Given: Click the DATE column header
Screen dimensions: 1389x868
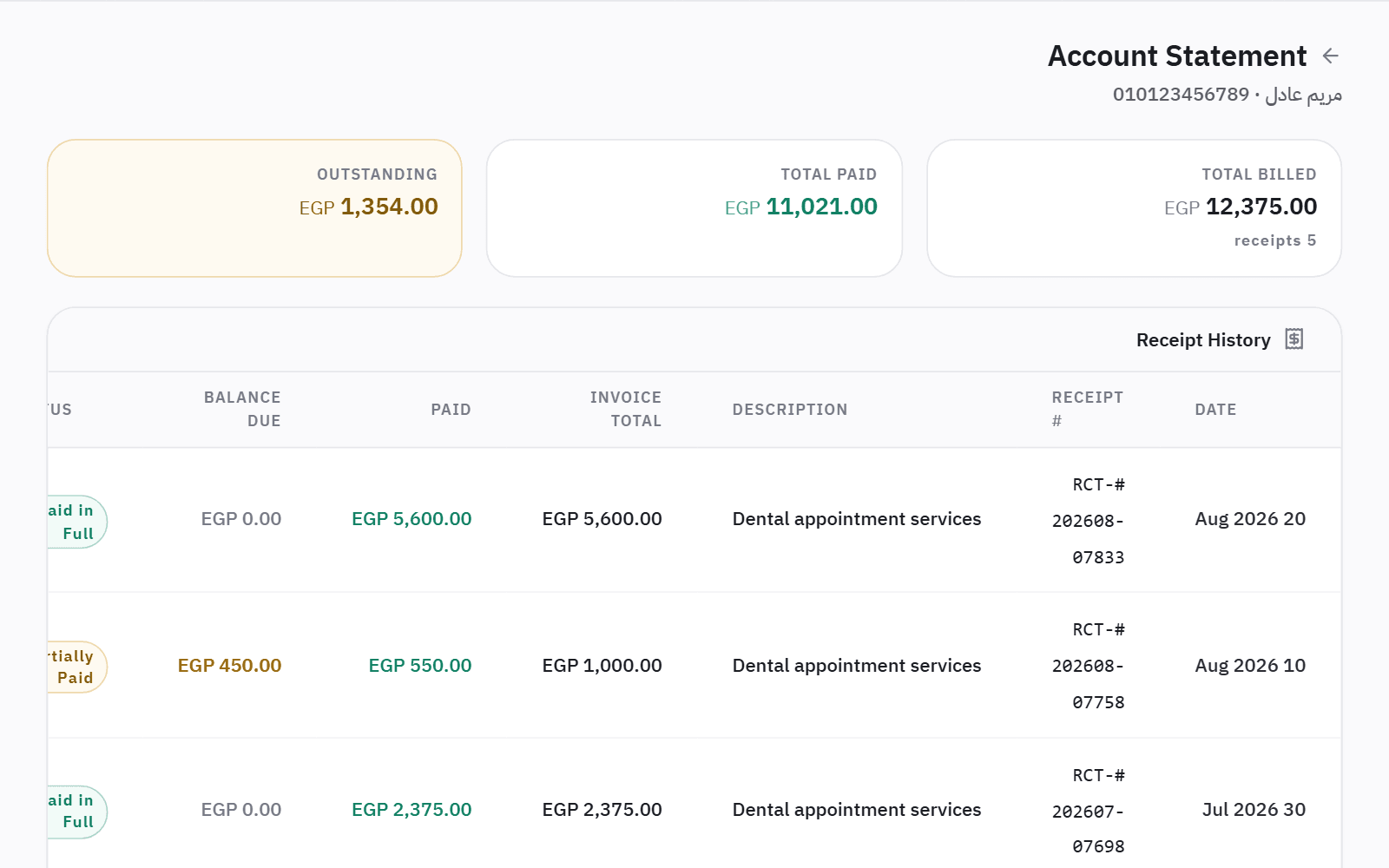Looking at the screenshot, I should coord(1215,410).
